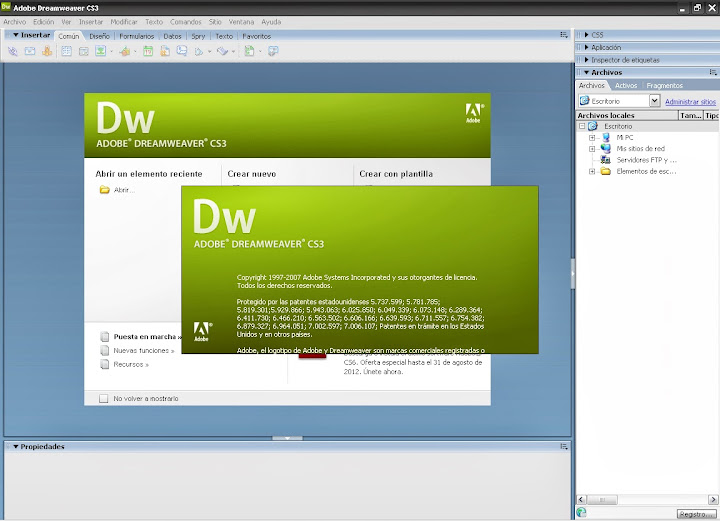
Task: Open the Archivos panel options menu icon
Action: pos(713,72)
